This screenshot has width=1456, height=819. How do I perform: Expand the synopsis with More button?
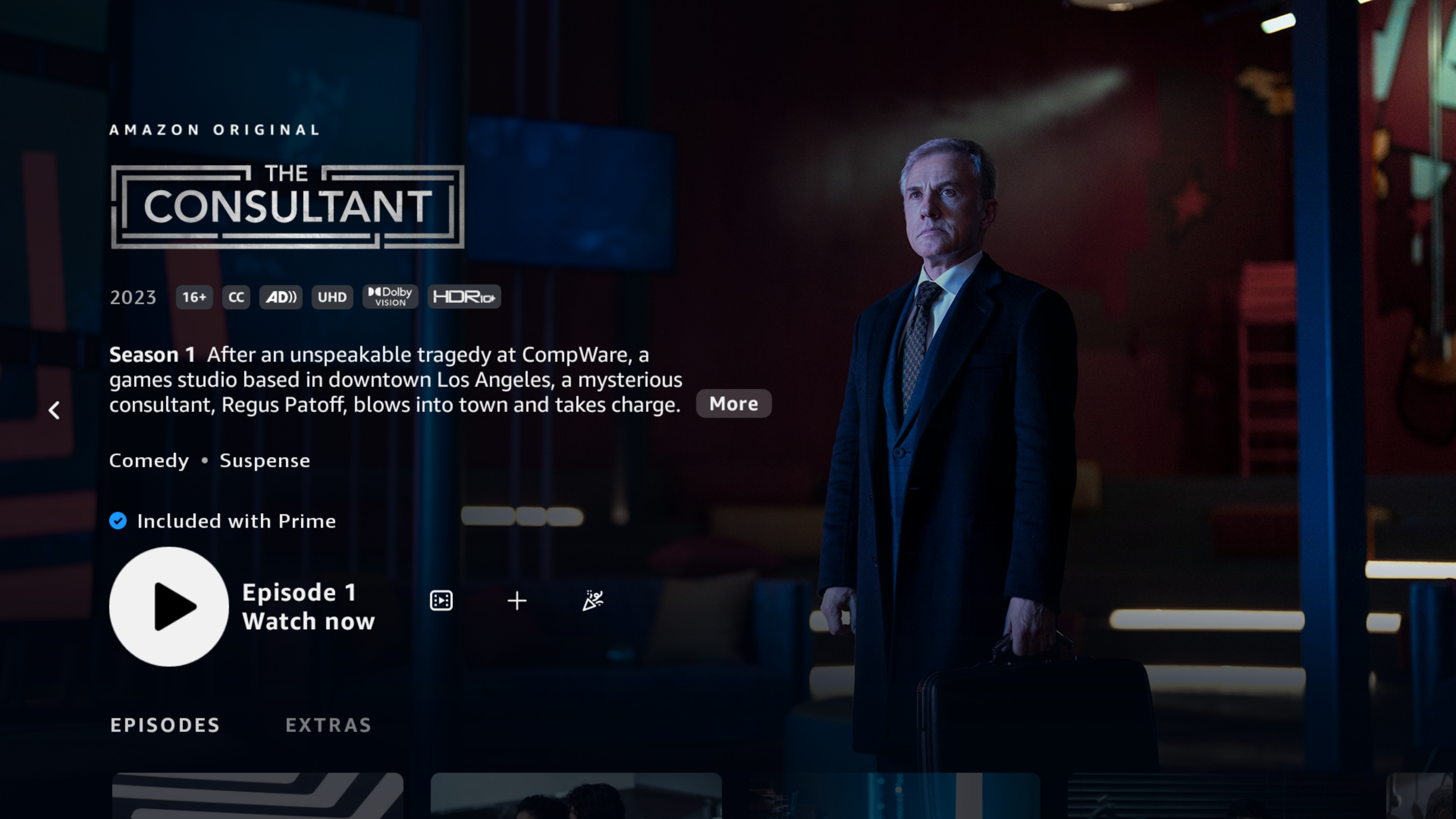pos(734,403)
